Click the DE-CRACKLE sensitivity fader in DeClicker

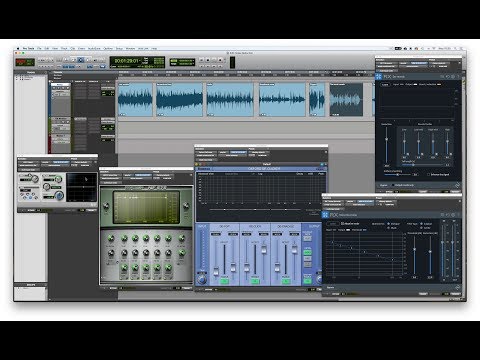tap(295, 249)
